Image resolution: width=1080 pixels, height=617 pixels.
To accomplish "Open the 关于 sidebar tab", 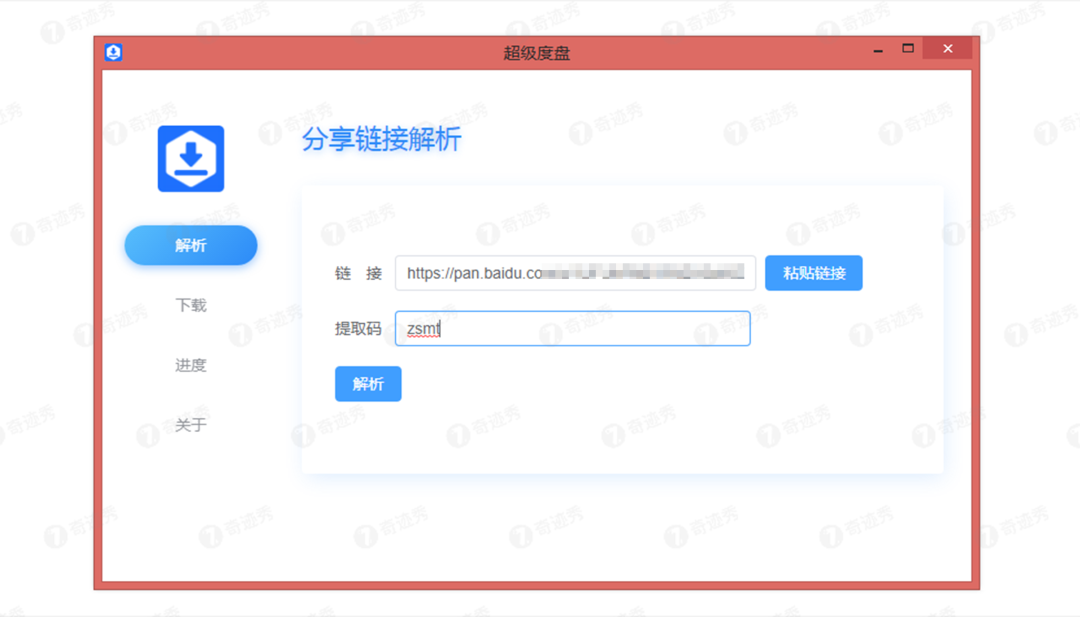I will pyautogui.click(x=191, y=425).
